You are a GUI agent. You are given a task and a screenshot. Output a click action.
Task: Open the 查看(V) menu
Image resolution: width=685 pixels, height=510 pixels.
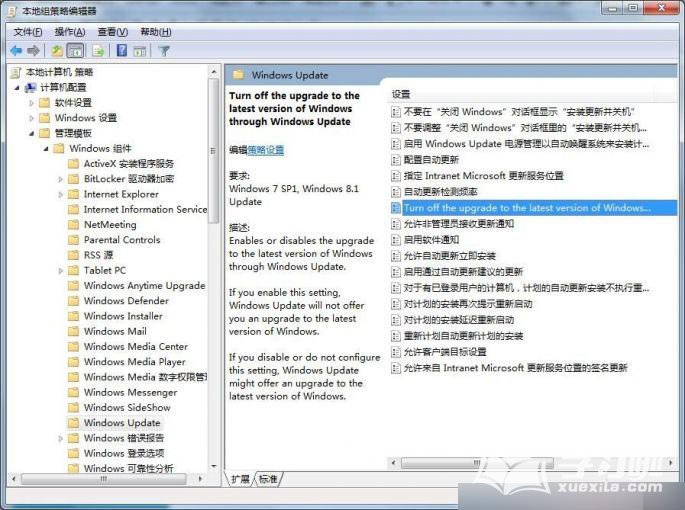pos(112,32)
